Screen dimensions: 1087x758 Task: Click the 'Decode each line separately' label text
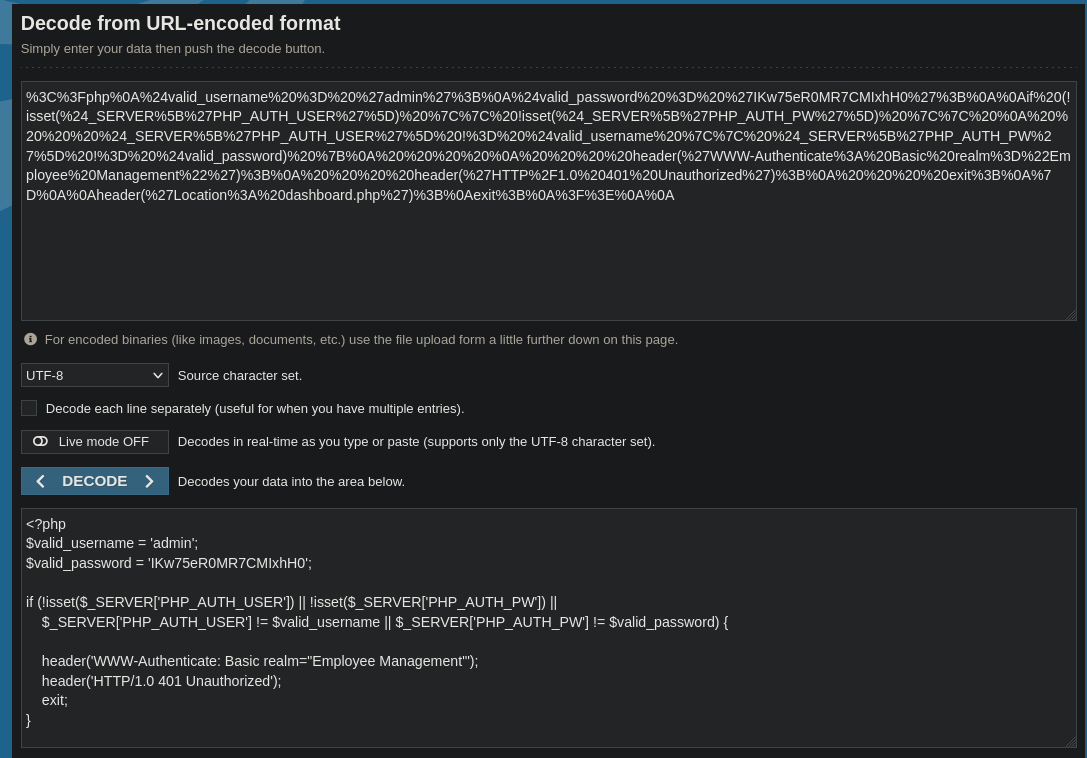[255, 408]
